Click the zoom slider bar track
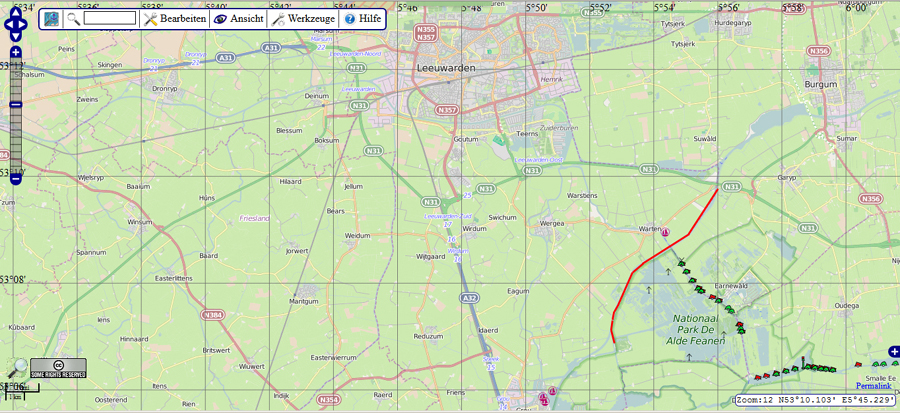Image resolution: width=900 pixels, height=413 pixels. pos(16,140)
